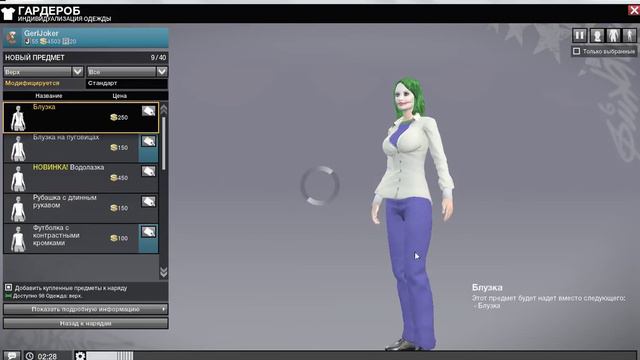Open the 'Все' filter dropdown
The width and height of the screenshot is (640, 360).
click(127, 72)
